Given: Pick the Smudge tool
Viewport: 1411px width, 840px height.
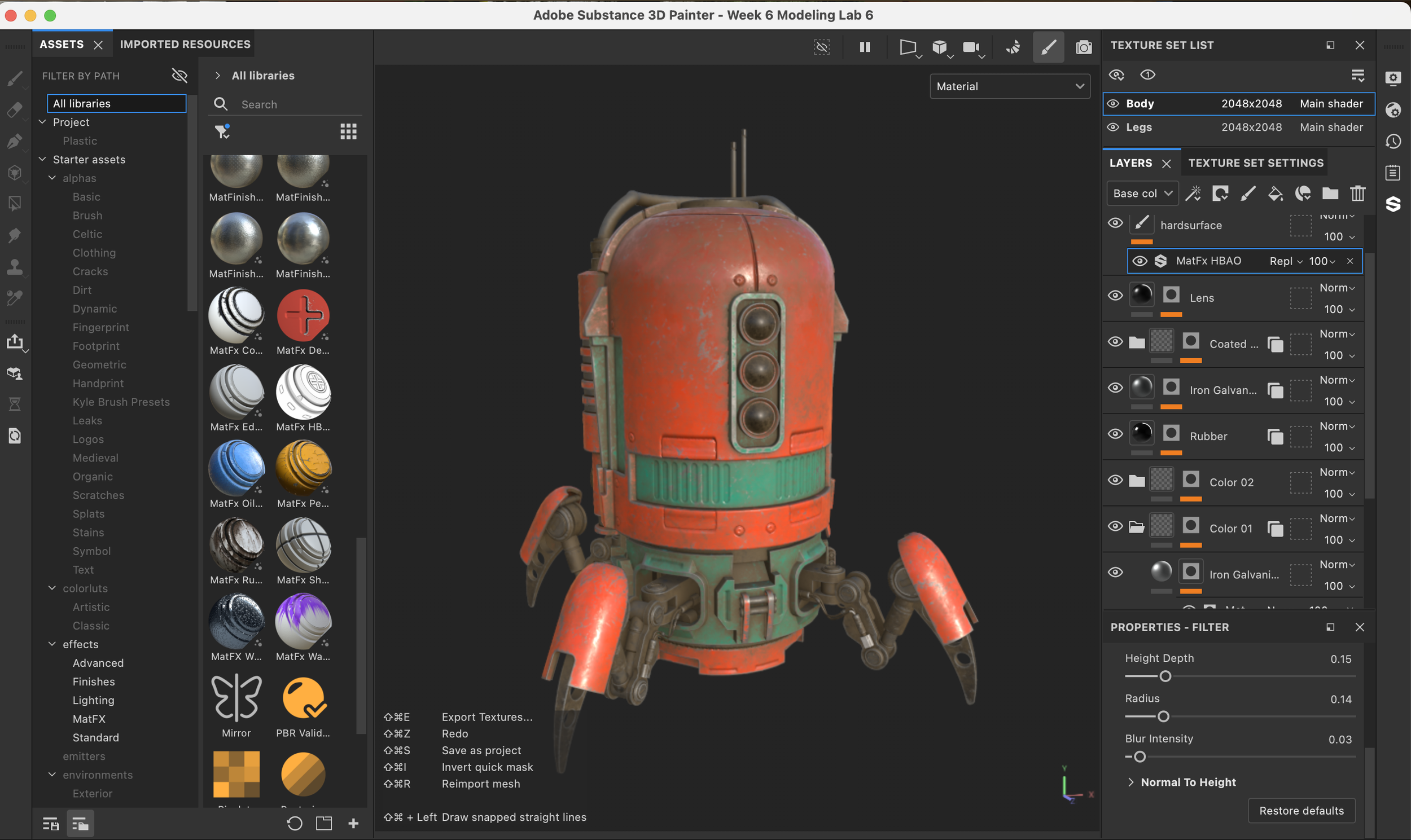Looking at the screenshot, I should 15,235.
